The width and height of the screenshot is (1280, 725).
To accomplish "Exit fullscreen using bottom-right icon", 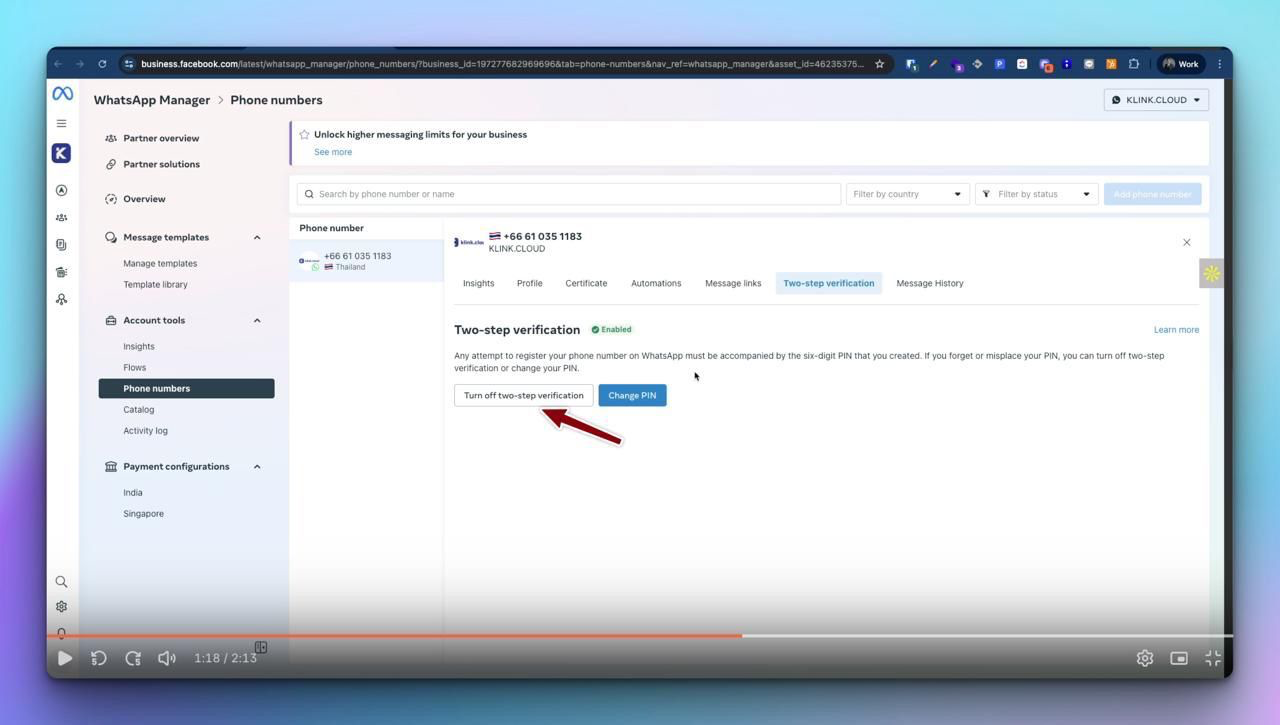I will 1213,658.
